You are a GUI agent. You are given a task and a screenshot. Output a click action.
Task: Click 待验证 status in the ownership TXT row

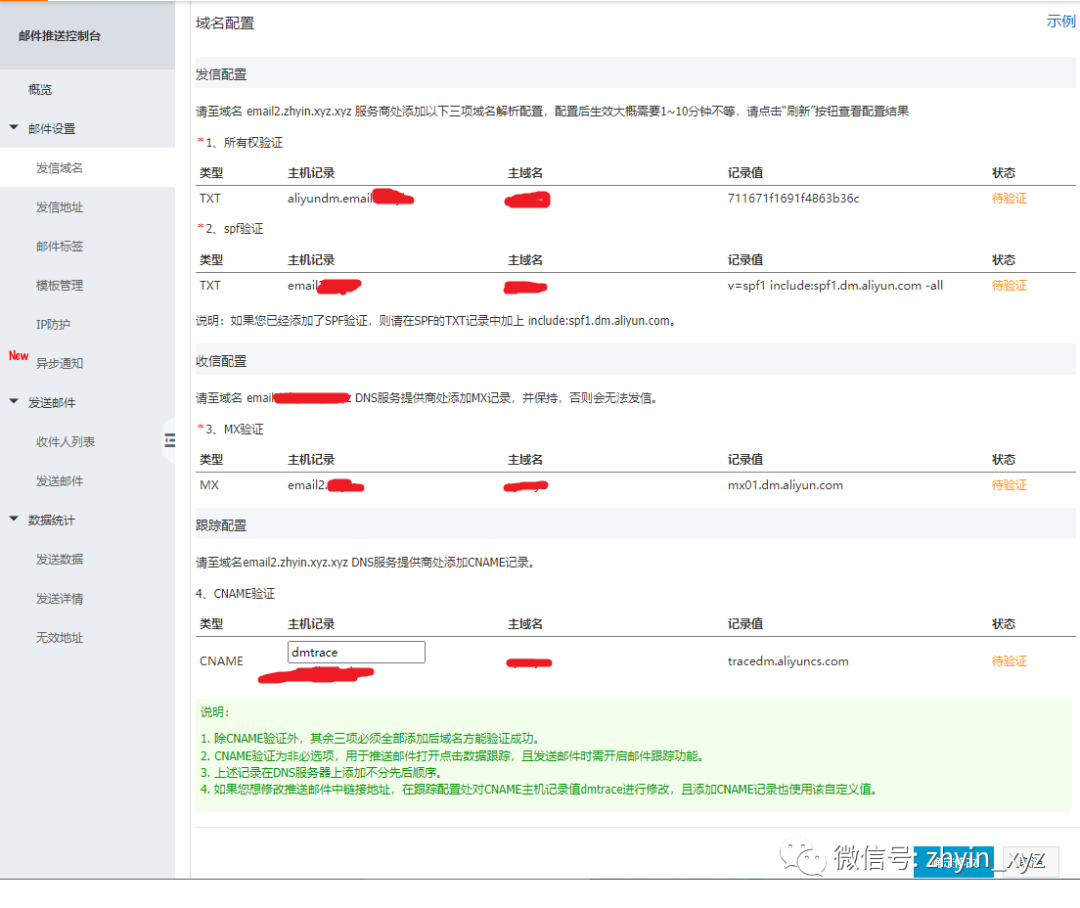pos(1009,198)
